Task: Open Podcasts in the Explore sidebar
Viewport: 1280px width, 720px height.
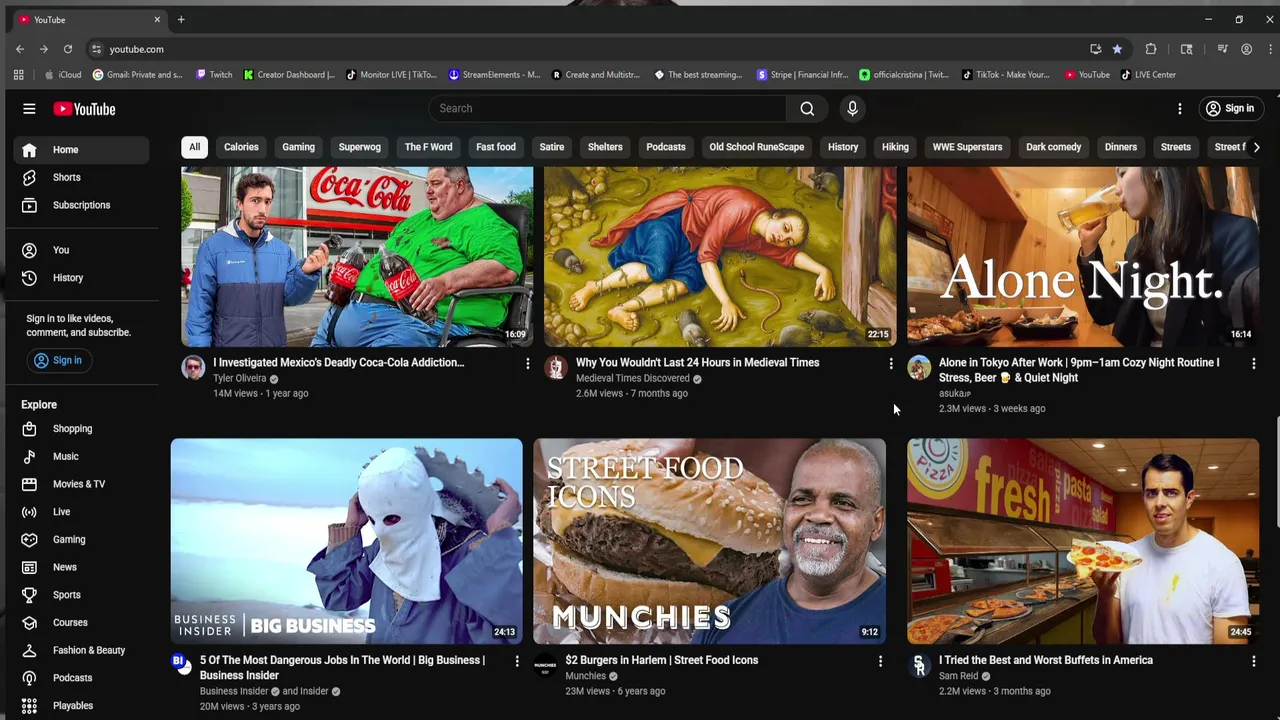Action: point(81,678)
